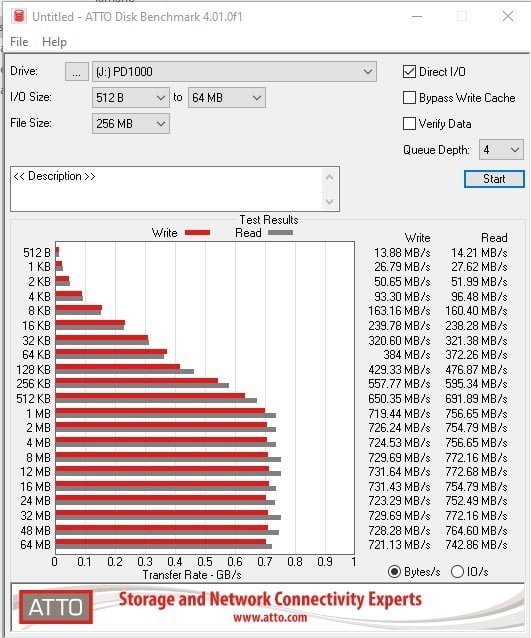
Task: Open drive browse button with ellipsis
Action: point(76,72)
